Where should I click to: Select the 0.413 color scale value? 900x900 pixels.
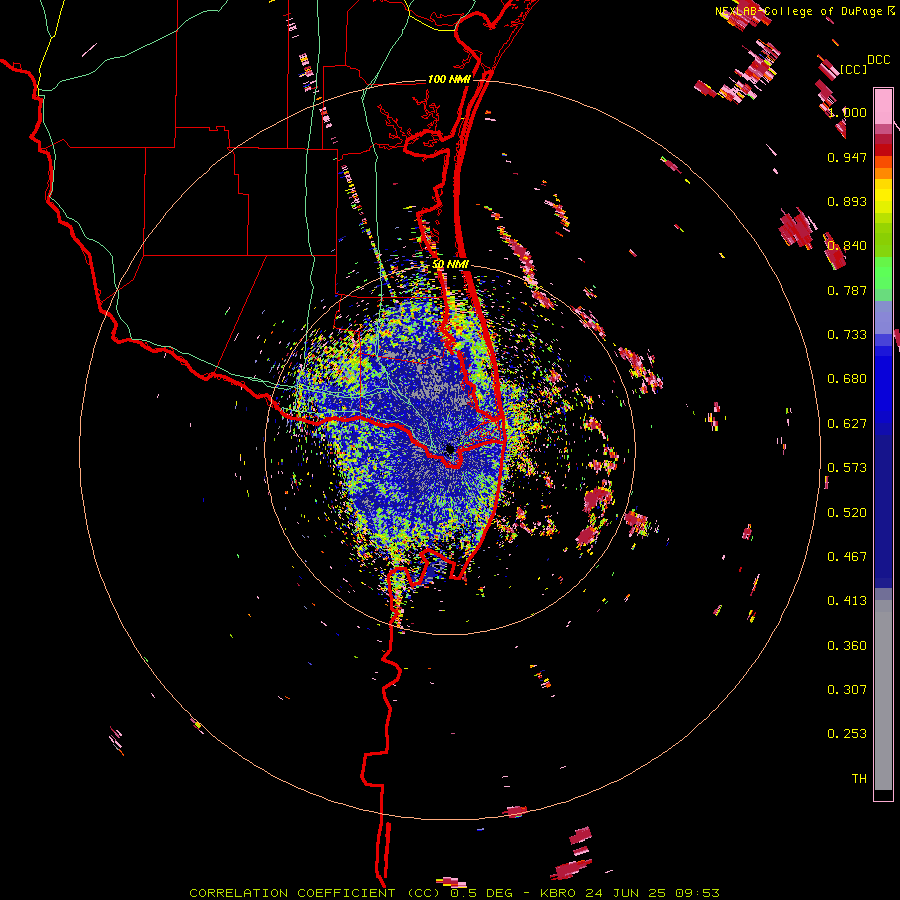[x=847, y=601]
